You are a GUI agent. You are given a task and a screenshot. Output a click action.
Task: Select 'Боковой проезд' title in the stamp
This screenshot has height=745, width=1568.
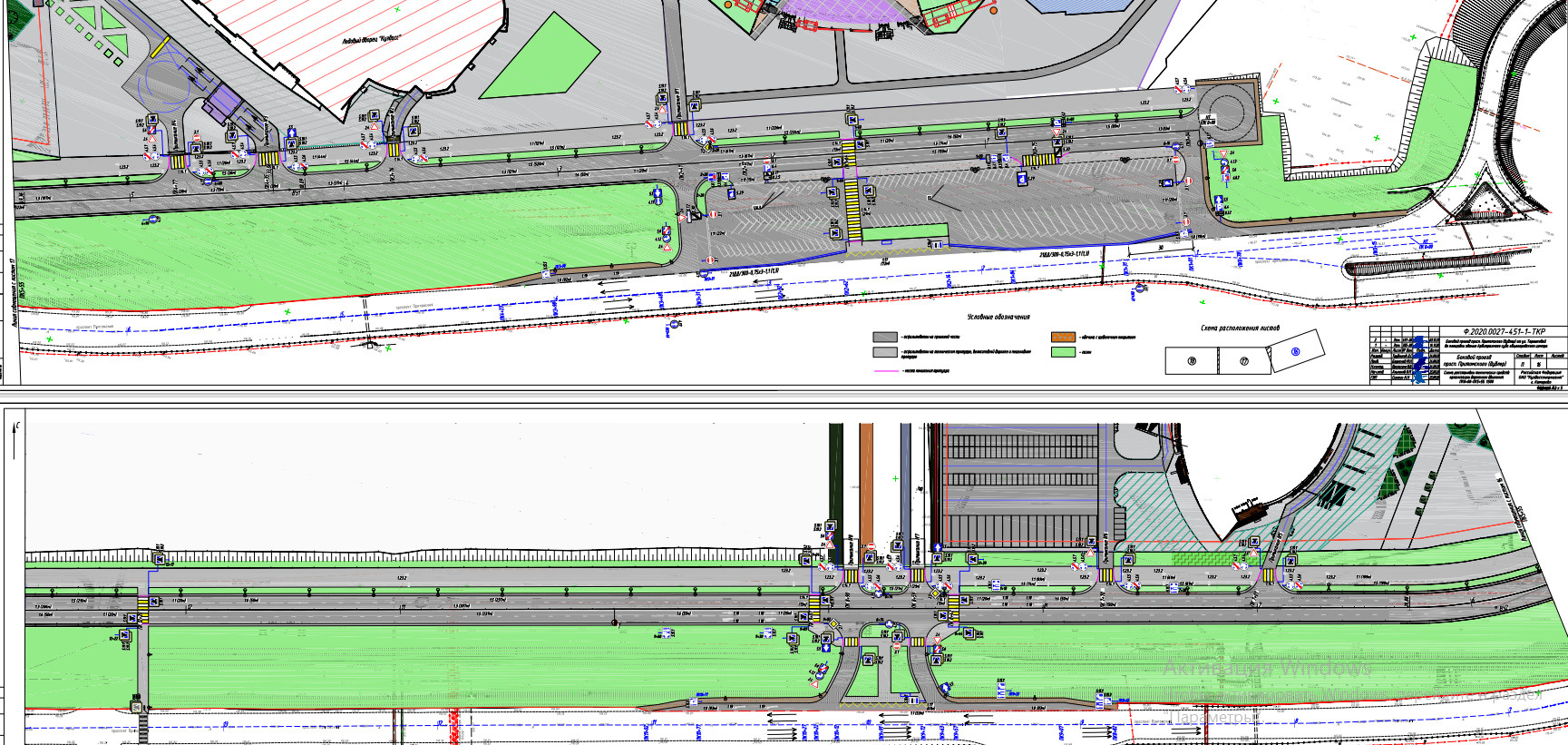1474,358
